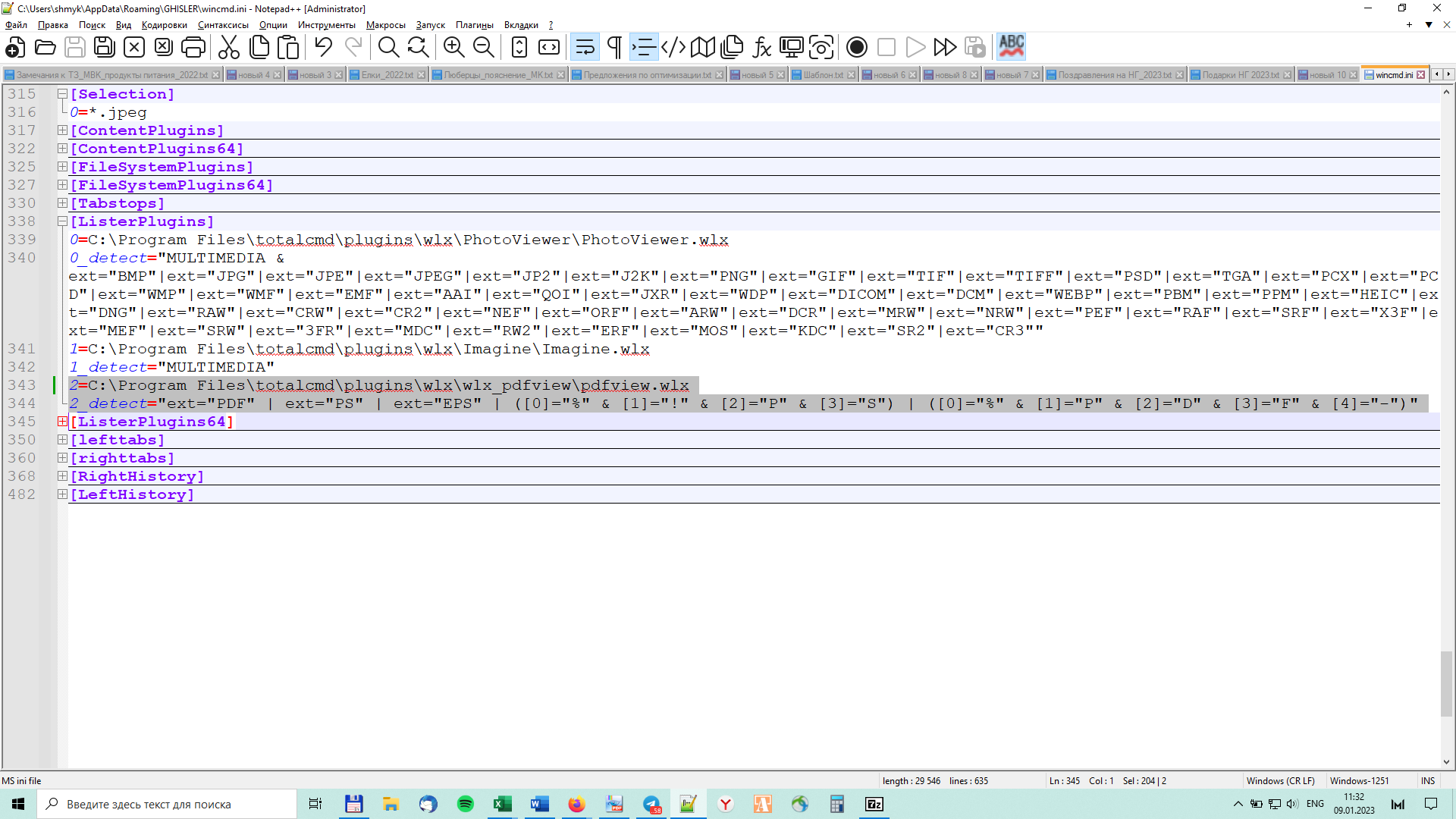Screen dimensions: 1456x819
Task: Click the Zoom in toolbar icon
Action: (x=453, y=47)
